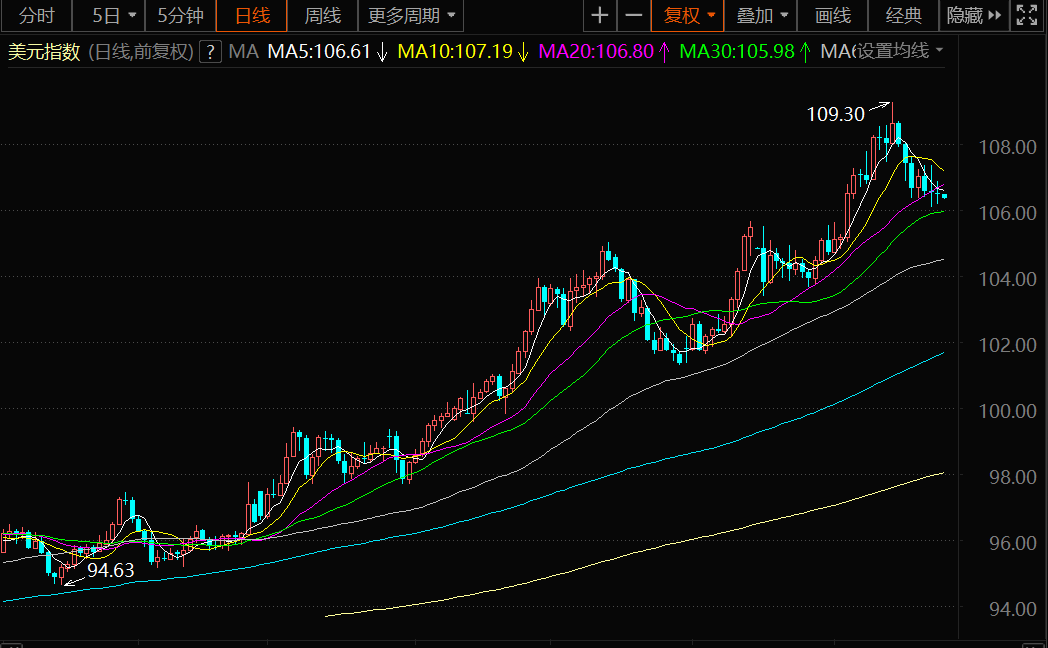Viewport: 1048px width, 648px height.
Task: Open the 更多周期 more periods dropdown
Action: [410, 16]
